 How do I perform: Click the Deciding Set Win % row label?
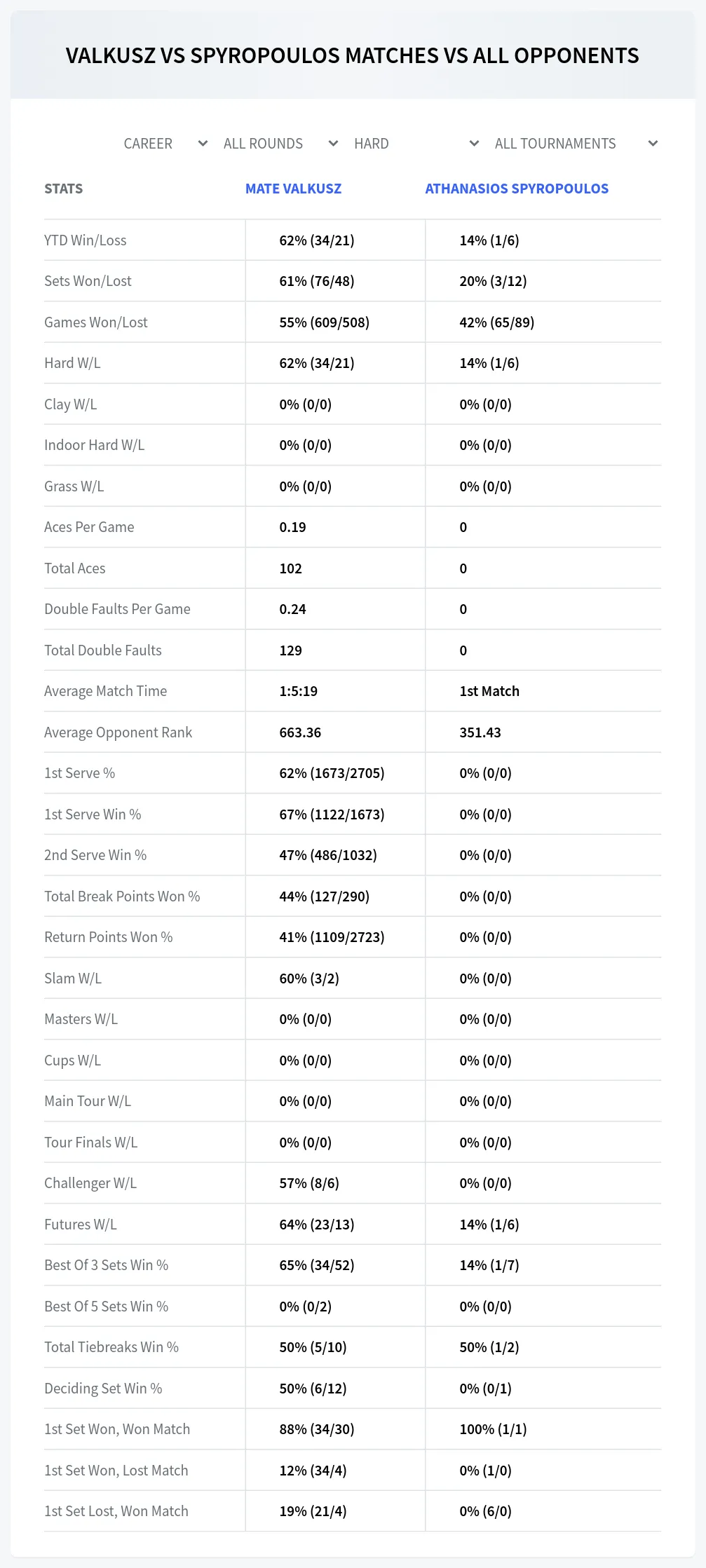coord(103,1389)
